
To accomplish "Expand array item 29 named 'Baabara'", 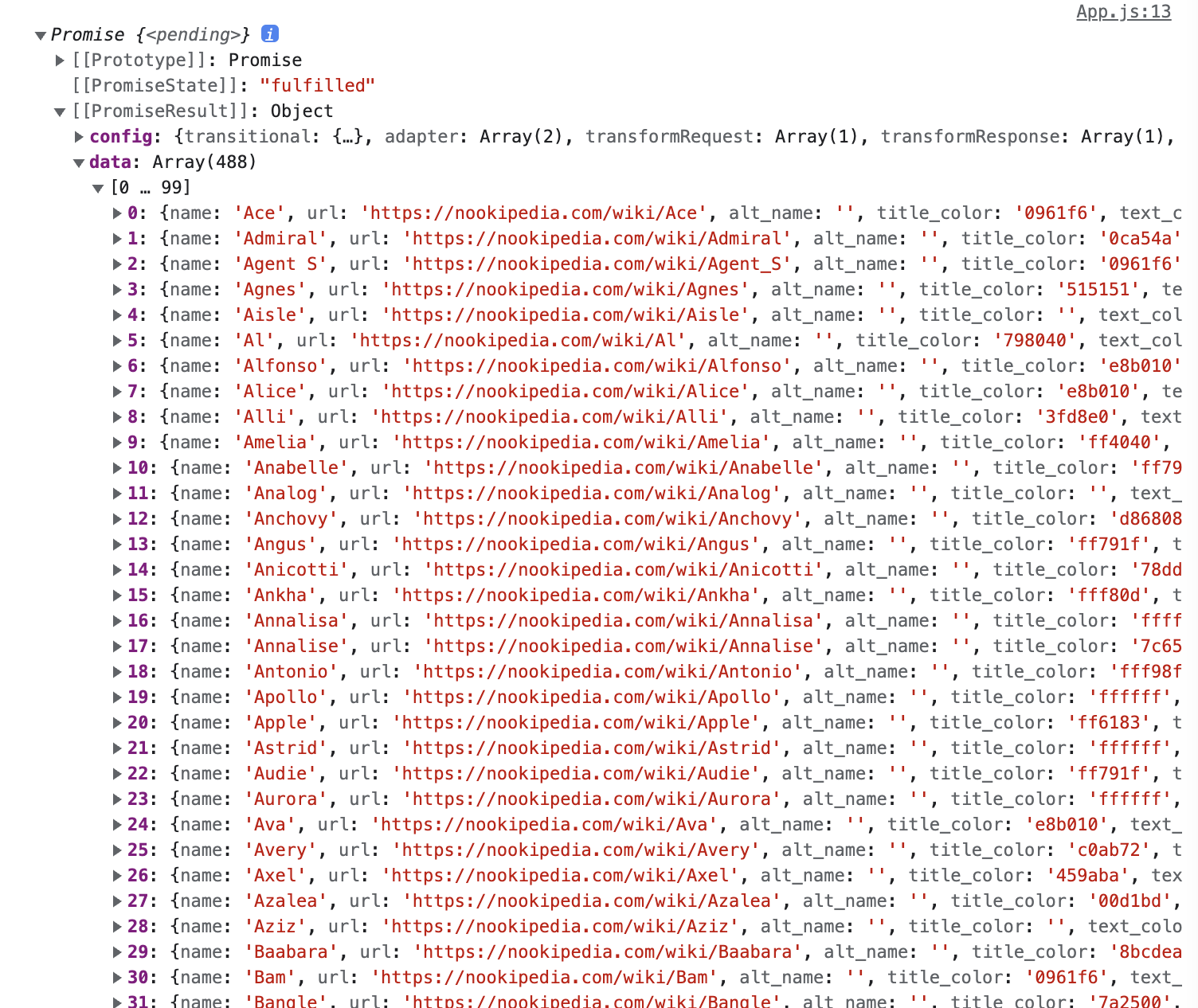I will (117, 952).
